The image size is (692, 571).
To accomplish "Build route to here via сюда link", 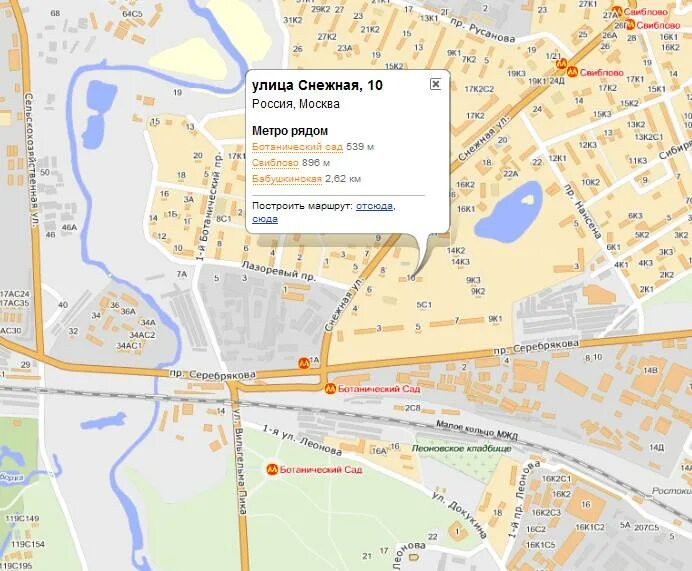I will (x=265, y=219).
